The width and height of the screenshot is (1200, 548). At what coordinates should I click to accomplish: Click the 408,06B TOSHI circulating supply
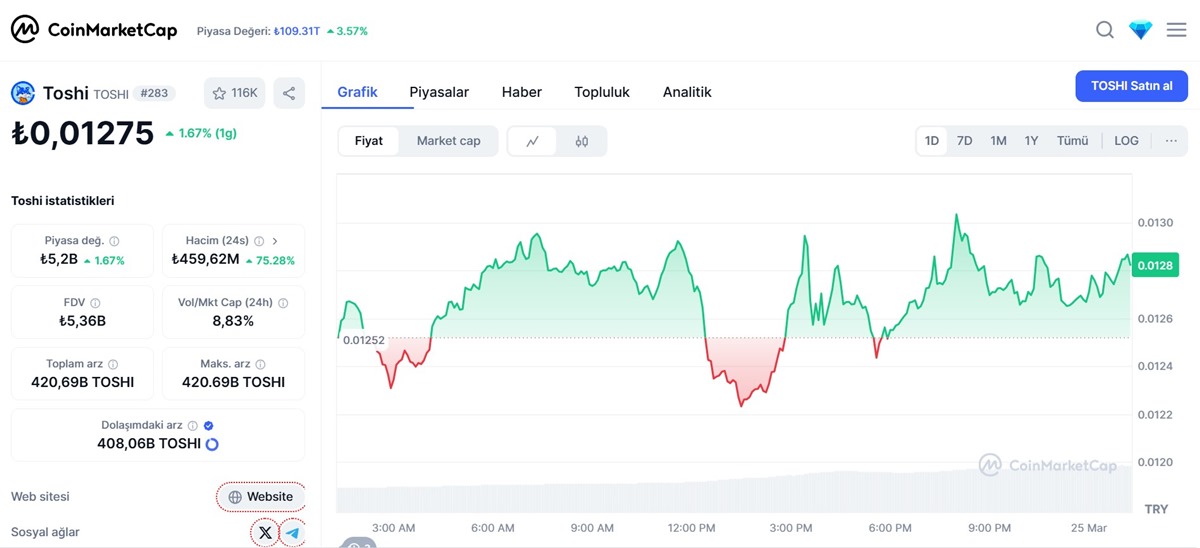pos(149,444)
